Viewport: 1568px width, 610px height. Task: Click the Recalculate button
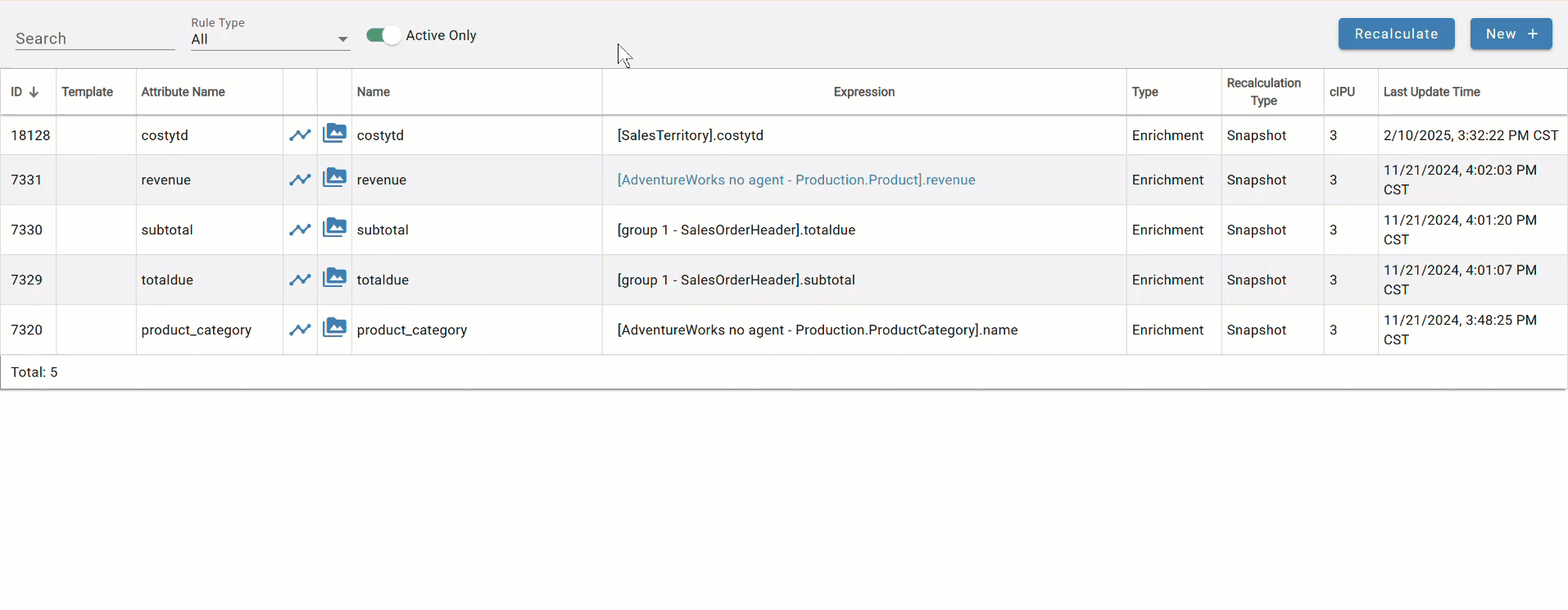[x=1396, y=34]
